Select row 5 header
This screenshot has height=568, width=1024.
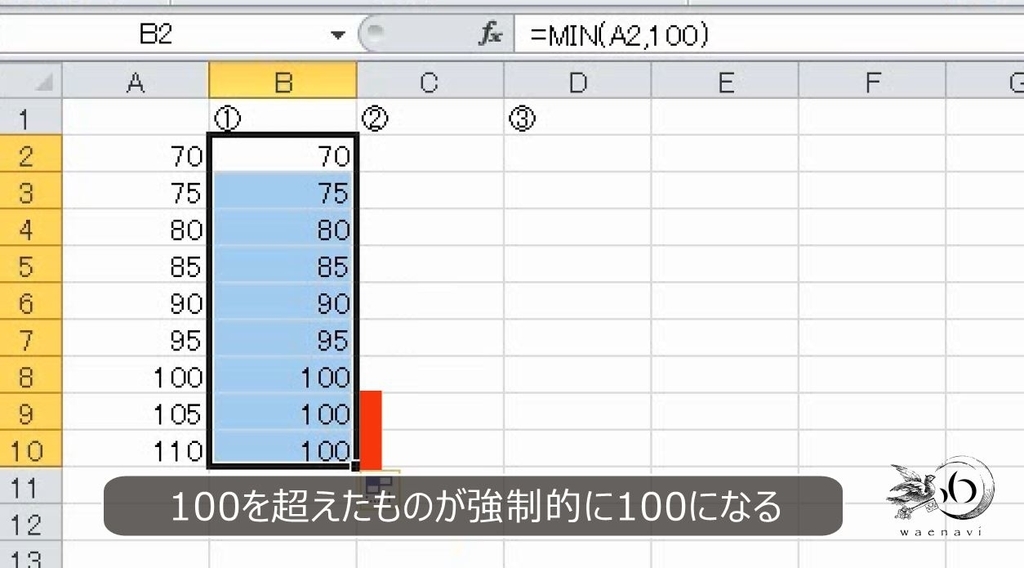[31, 264]
